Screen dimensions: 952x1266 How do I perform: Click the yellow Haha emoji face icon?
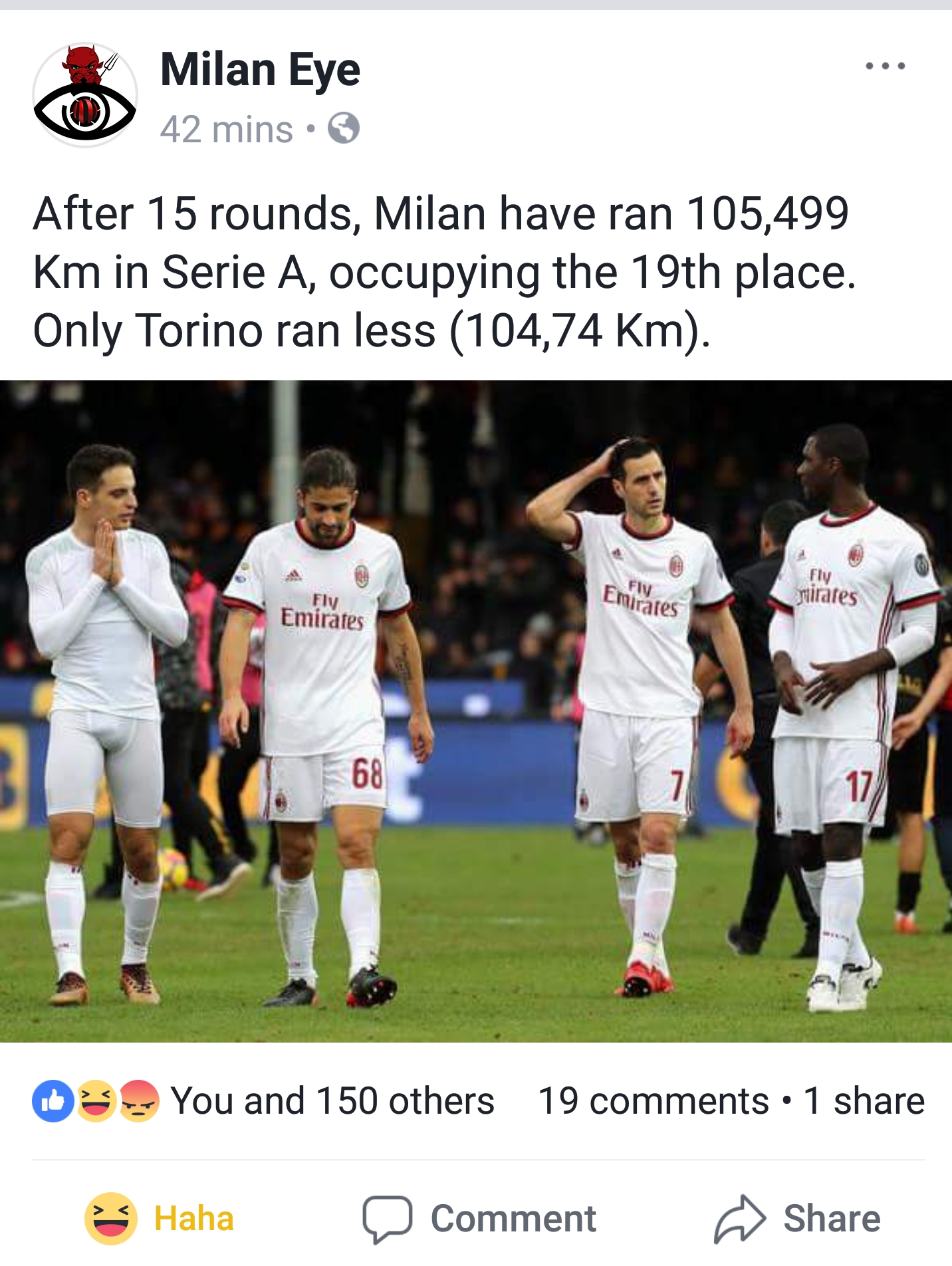click(111, 1218)
